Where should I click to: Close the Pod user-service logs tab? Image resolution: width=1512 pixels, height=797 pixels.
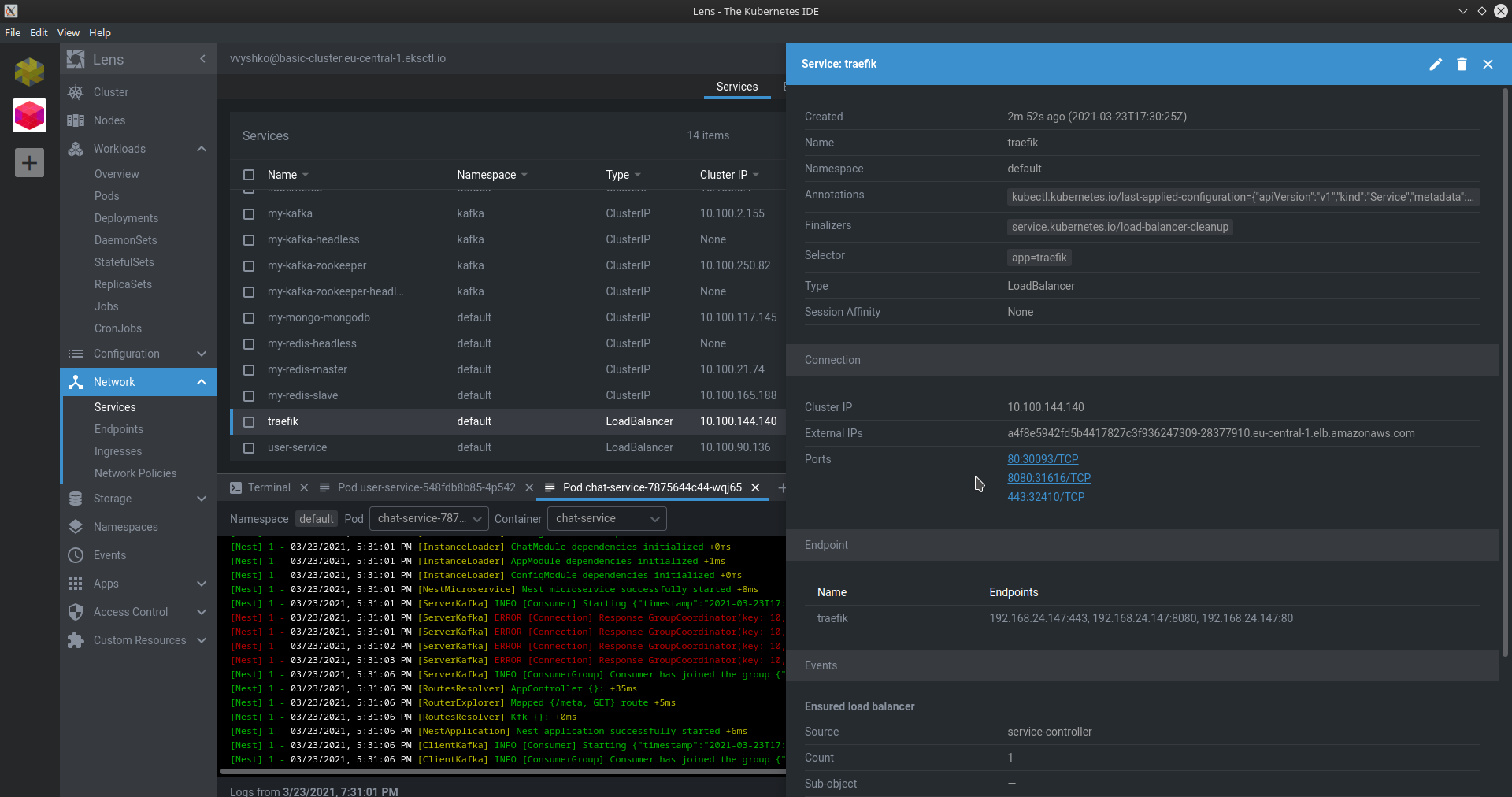pyautogui.click(x=529, y=487)
